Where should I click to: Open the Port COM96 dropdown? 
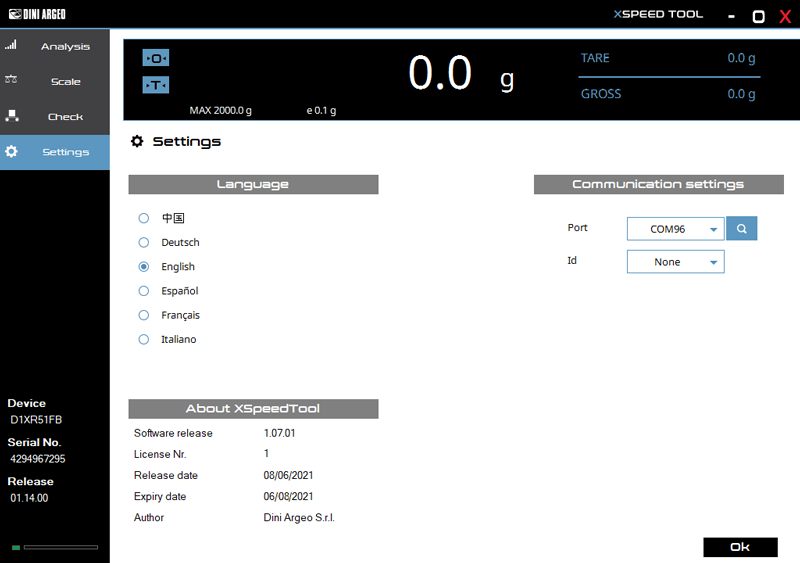675,230
